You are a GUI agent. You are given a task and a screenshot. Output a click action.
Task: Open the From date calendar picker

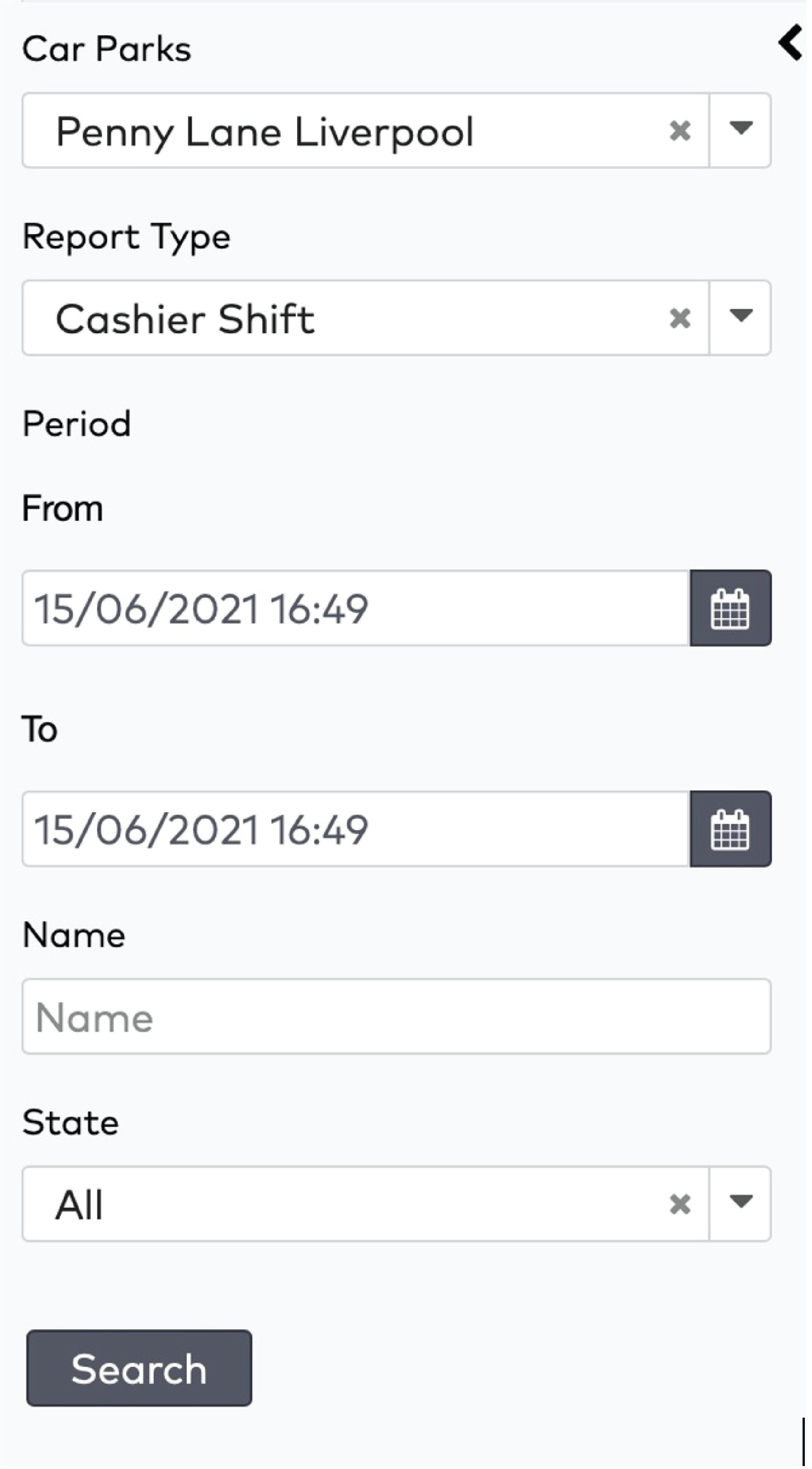730,608
